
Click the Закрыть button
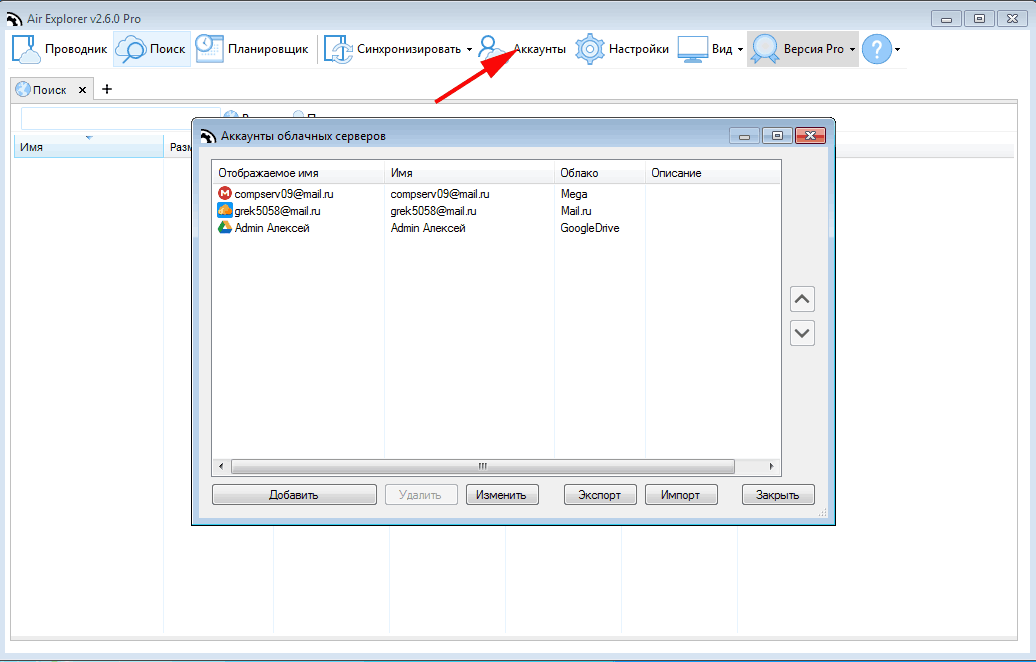pyautogui.click(x=778, y=495)
